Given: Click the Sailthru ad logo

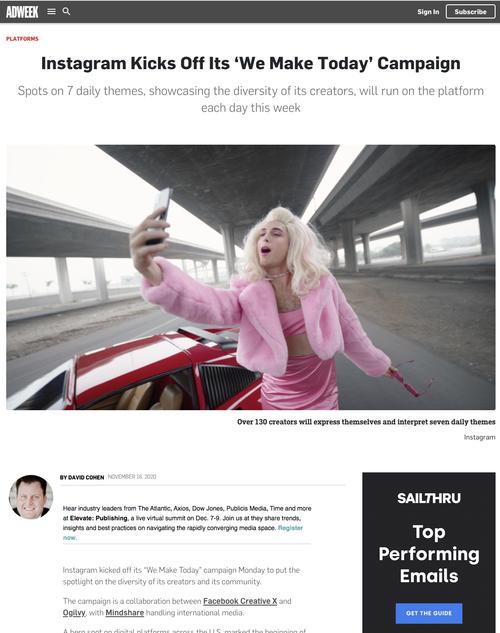Looking at the screenshot, I should (x=429, y=498).
